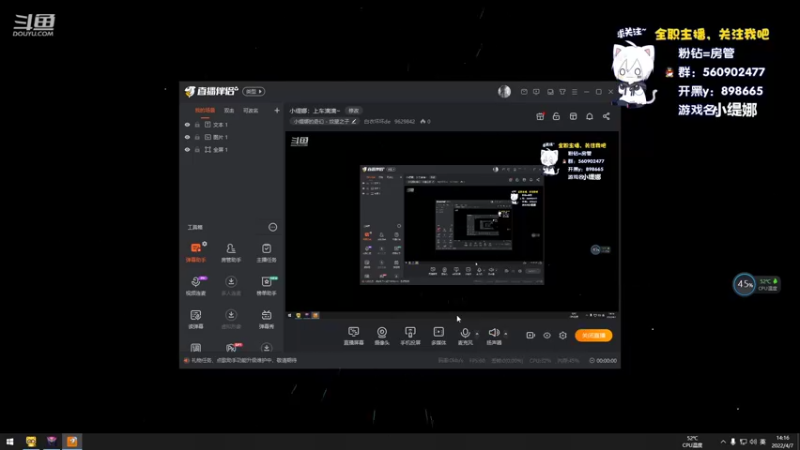Image resolution: width=800 pixels, height=450 pixels.
Task: Click the layout box icon above preview
Action: coord(573,116)
